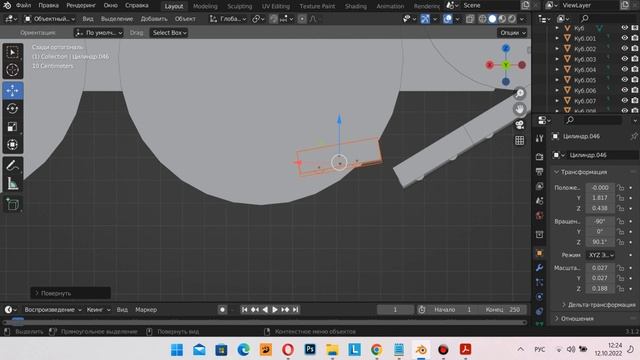Select the Transform tool in toolbar

point(13,144)
